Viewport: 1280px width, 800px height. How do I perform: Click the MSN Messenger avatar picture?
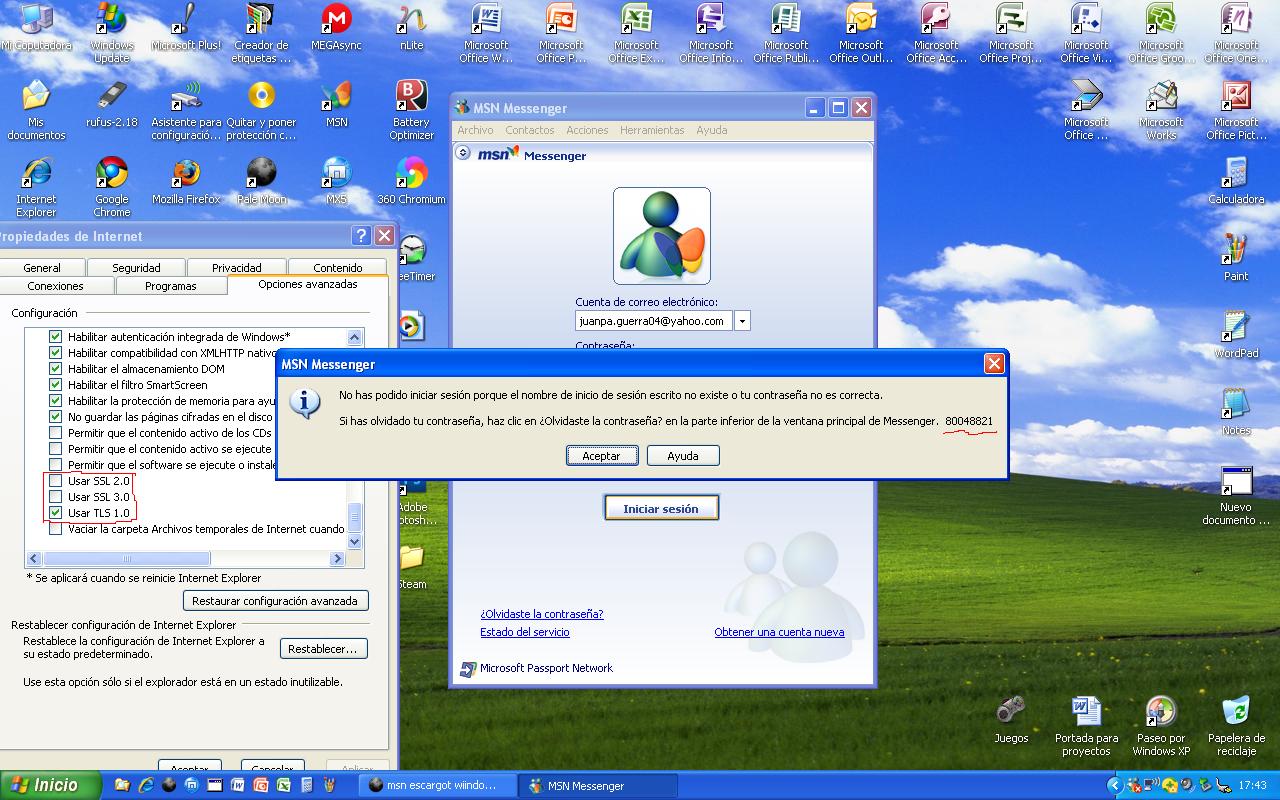(x=662, y=236)
